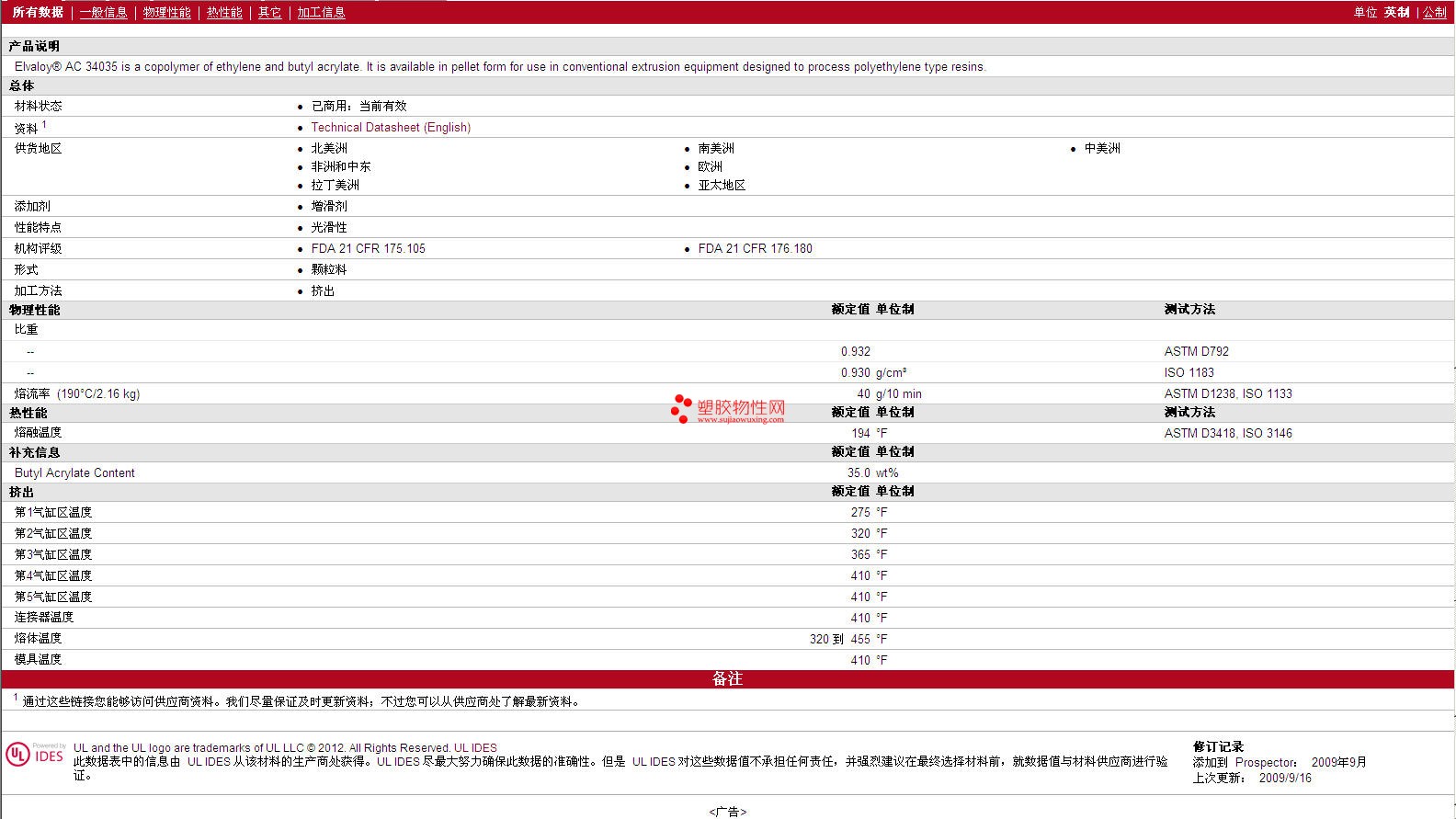Click the 中美洲 region entry
Image resolution: width=1456 pixels, height=819 pixels.
(x=1102, y=149)
